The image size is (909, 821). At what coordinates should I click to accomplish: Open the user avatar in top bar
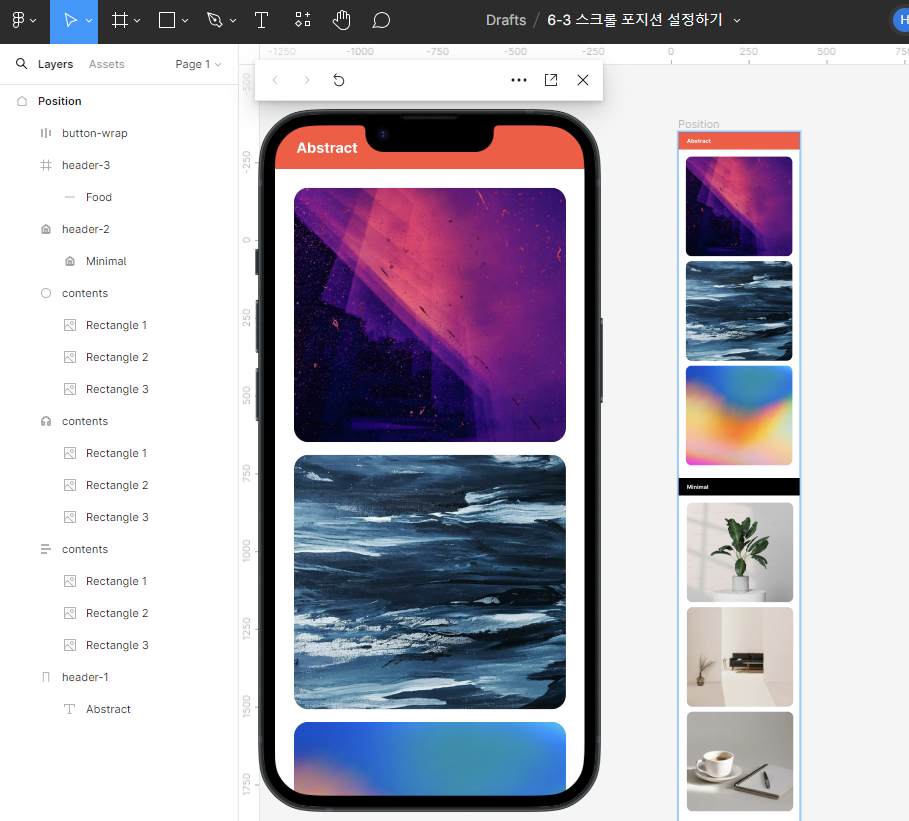902,20
